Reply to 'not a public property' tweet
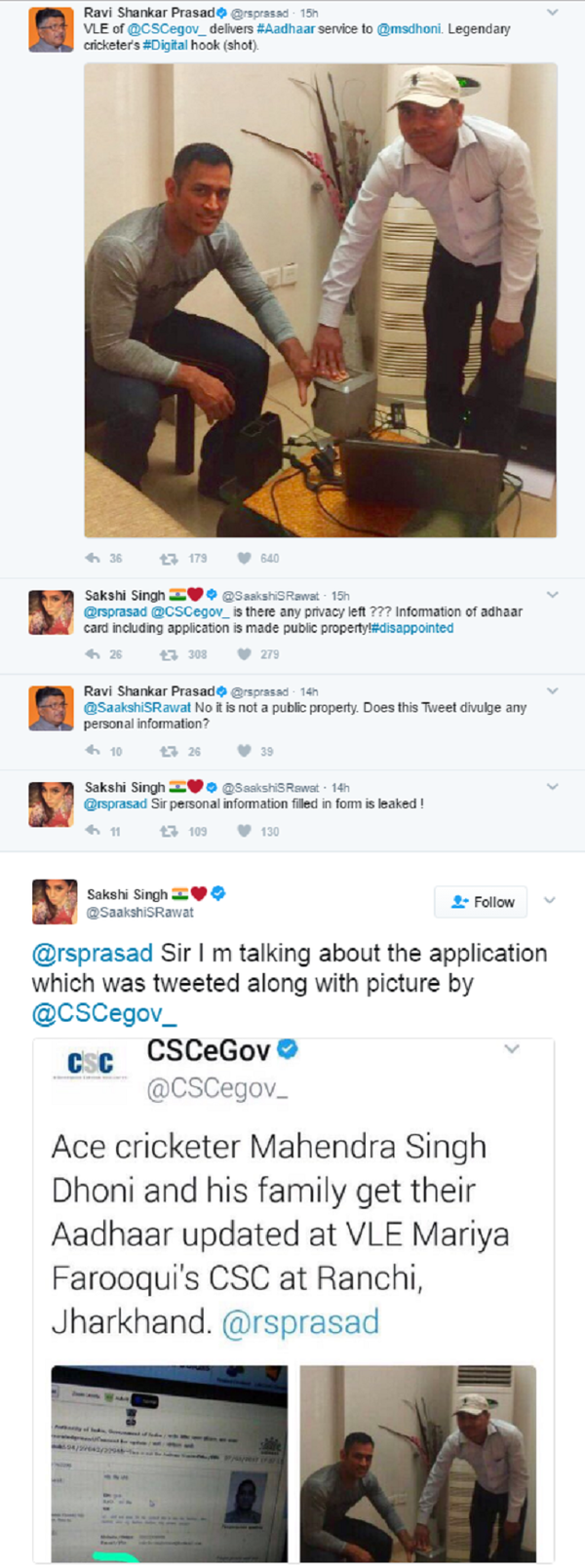This screenshot has height=1568, width=585. (93, 751)
